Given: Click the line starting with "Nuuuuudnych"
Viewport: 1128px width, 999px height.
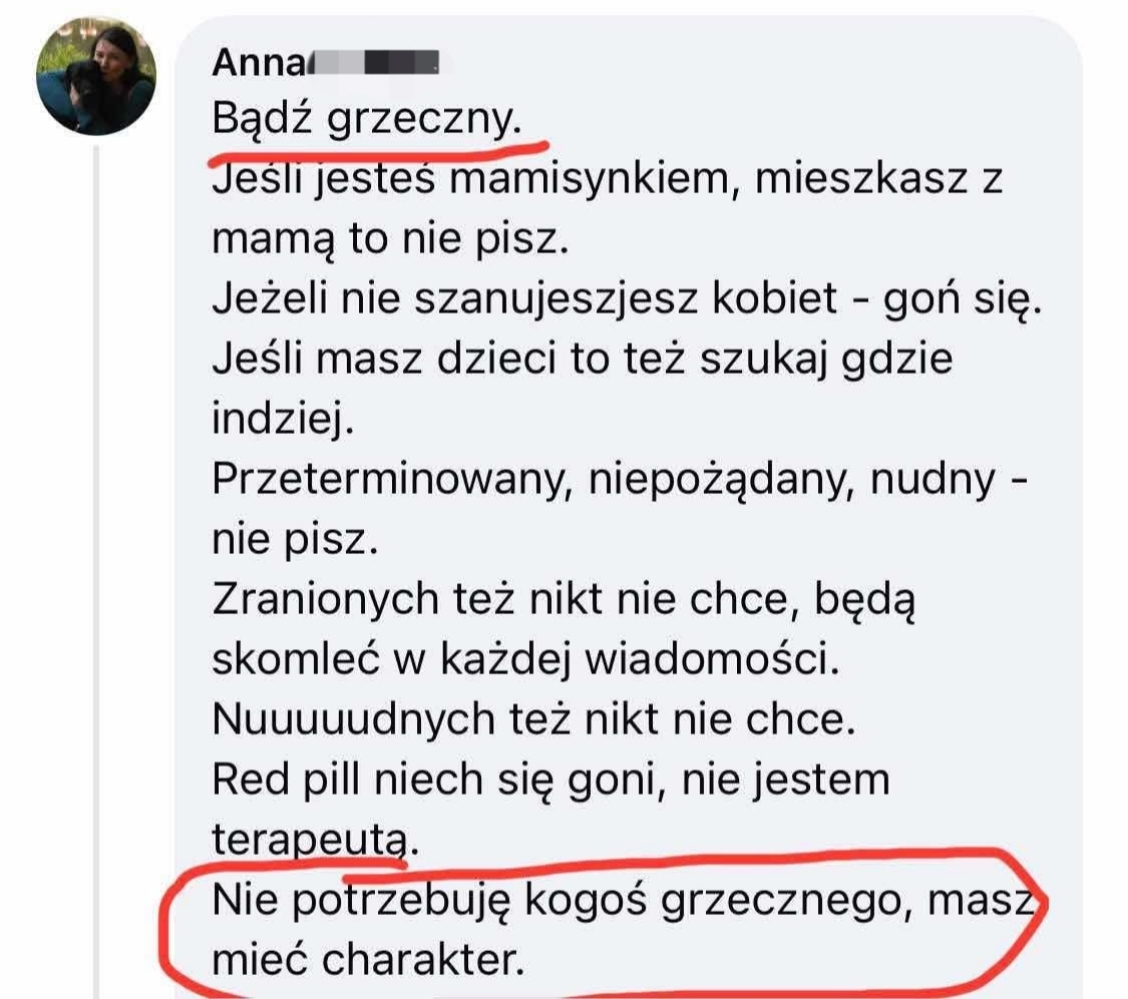Looking at the screenshot, I should [x=534, y=719].
